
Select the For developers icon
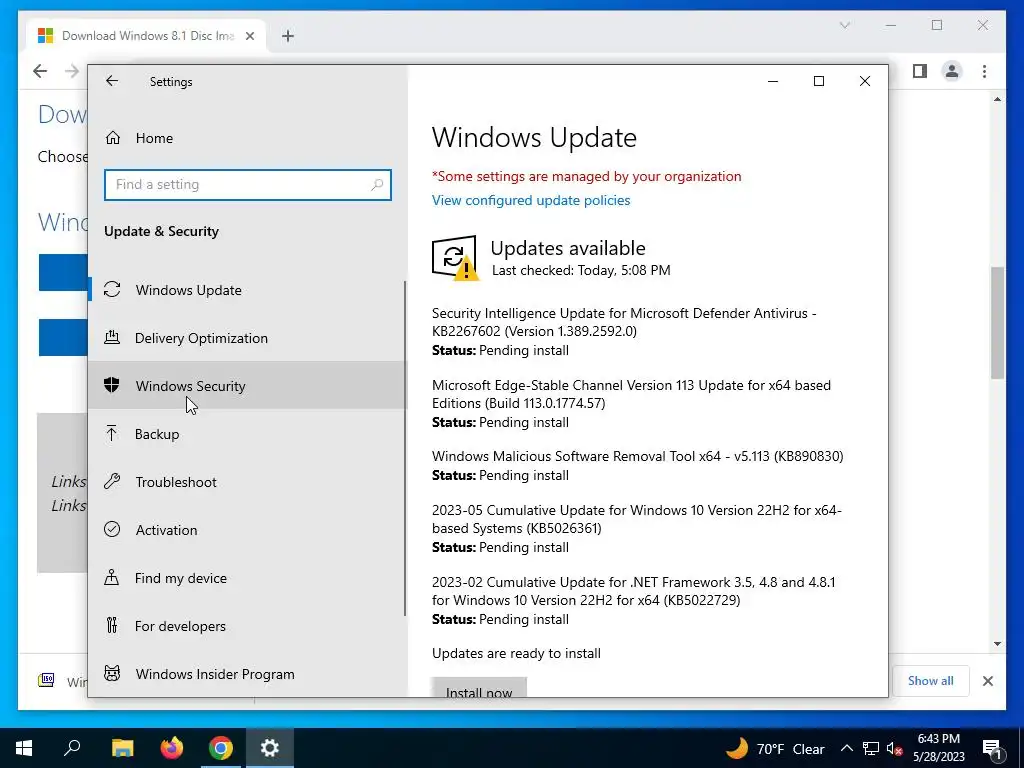(112, 626)
